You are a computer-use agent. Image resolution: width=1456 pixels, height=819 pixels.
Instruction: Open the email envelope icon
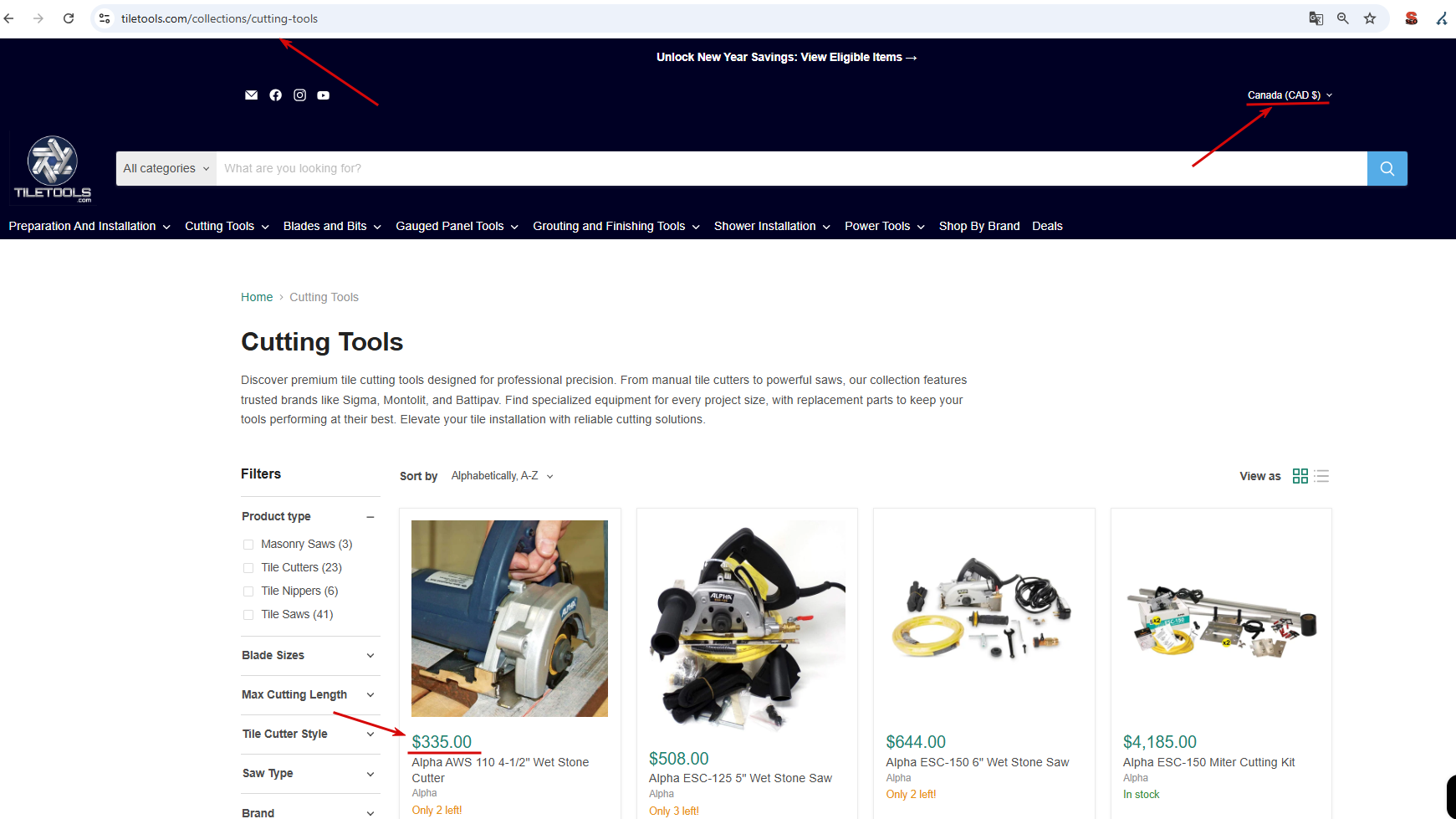pyautogui.click(x=251, y=95)
